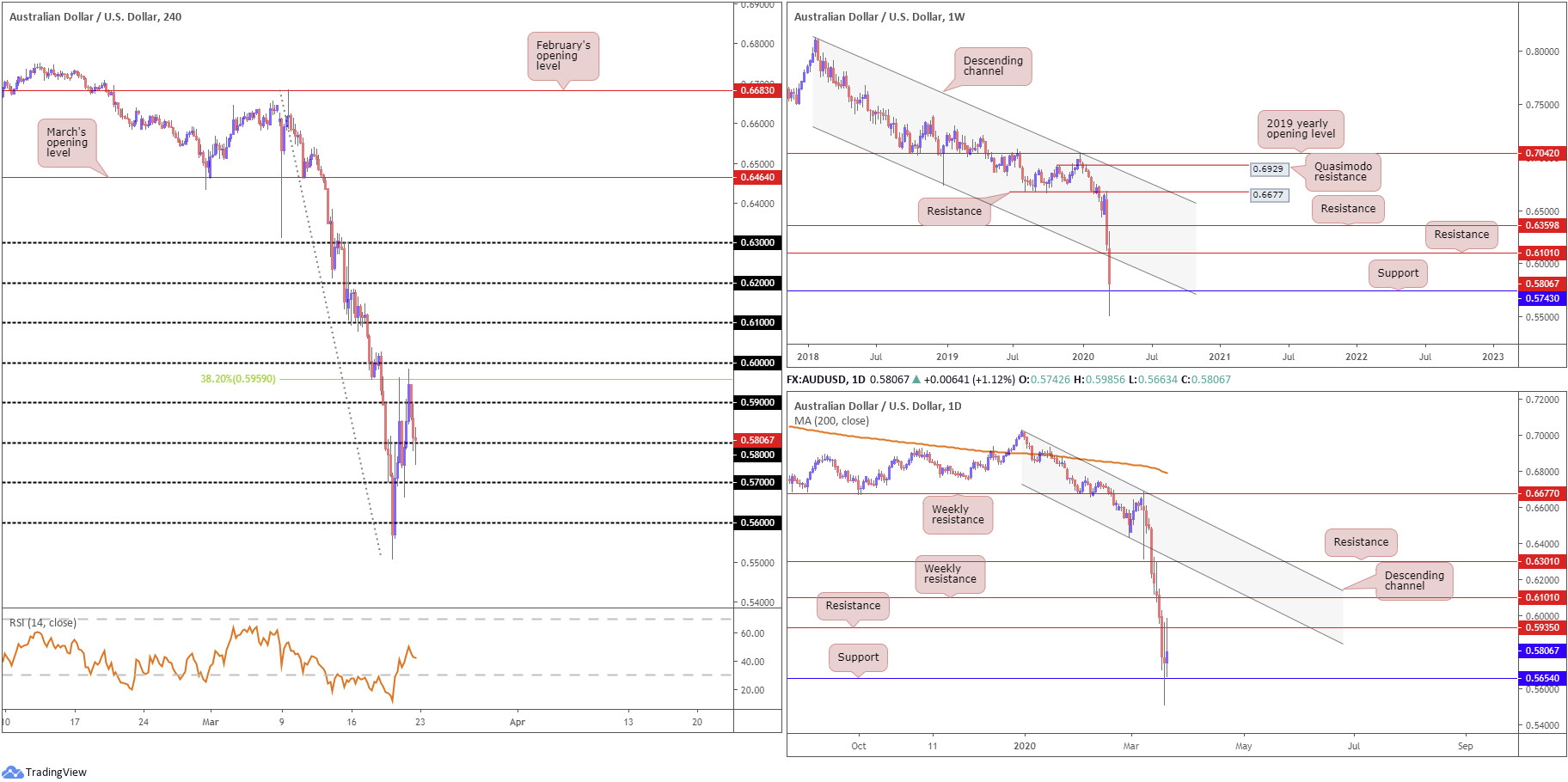This screenshot has height=782, width=1568.
Task: Select the red 0.66830 price label
Action: (x=757, y=90)
